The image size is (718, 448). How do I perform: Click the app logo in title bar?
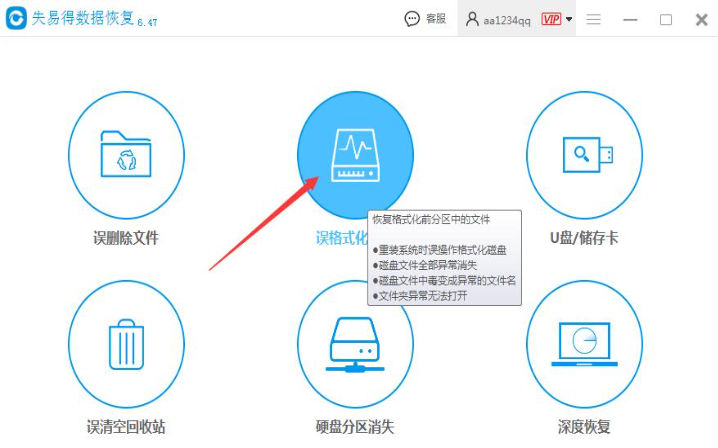pos(16,19)
